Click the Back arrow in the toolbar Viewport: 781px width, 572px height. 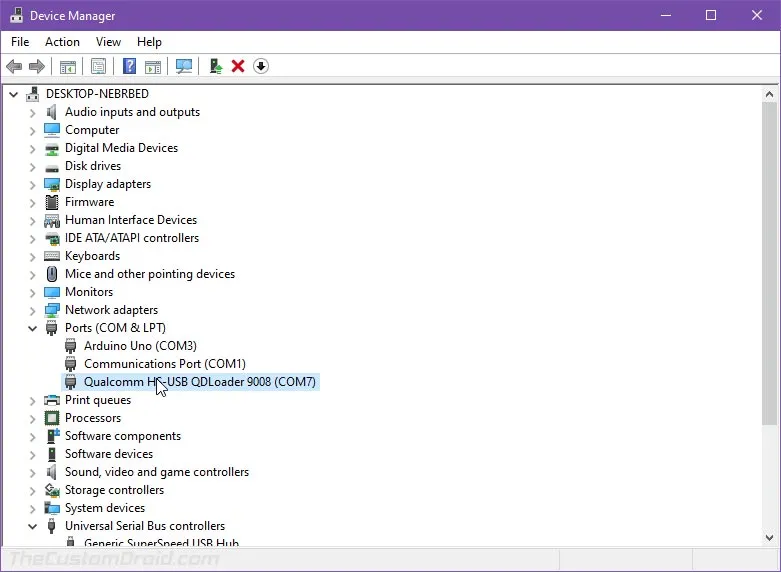point(14,67)
